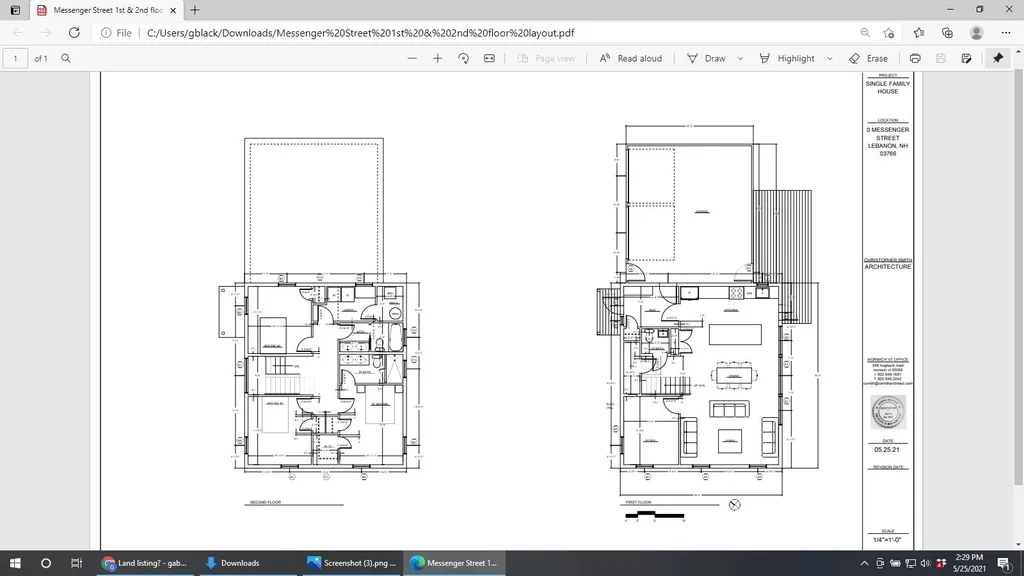
Task: Click the fit to width icon
Action: tap(489, 58)
